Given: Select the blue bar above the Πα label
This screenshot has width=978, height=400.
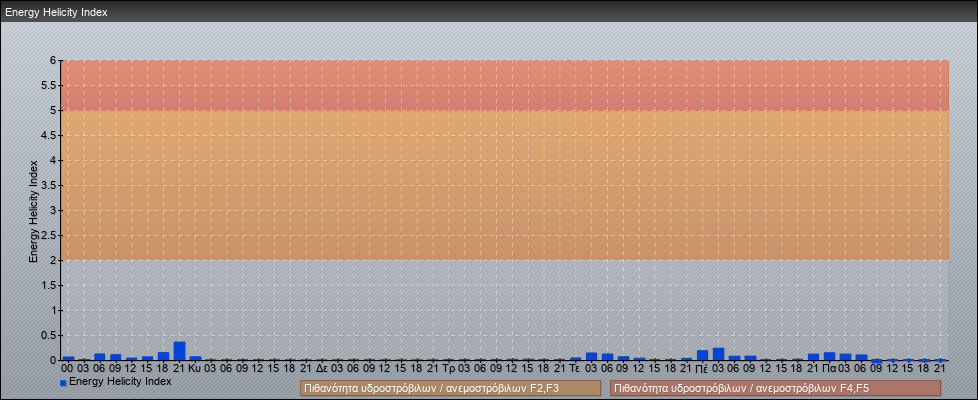Looking at the screenshot, I should click(x=829, y=356).
